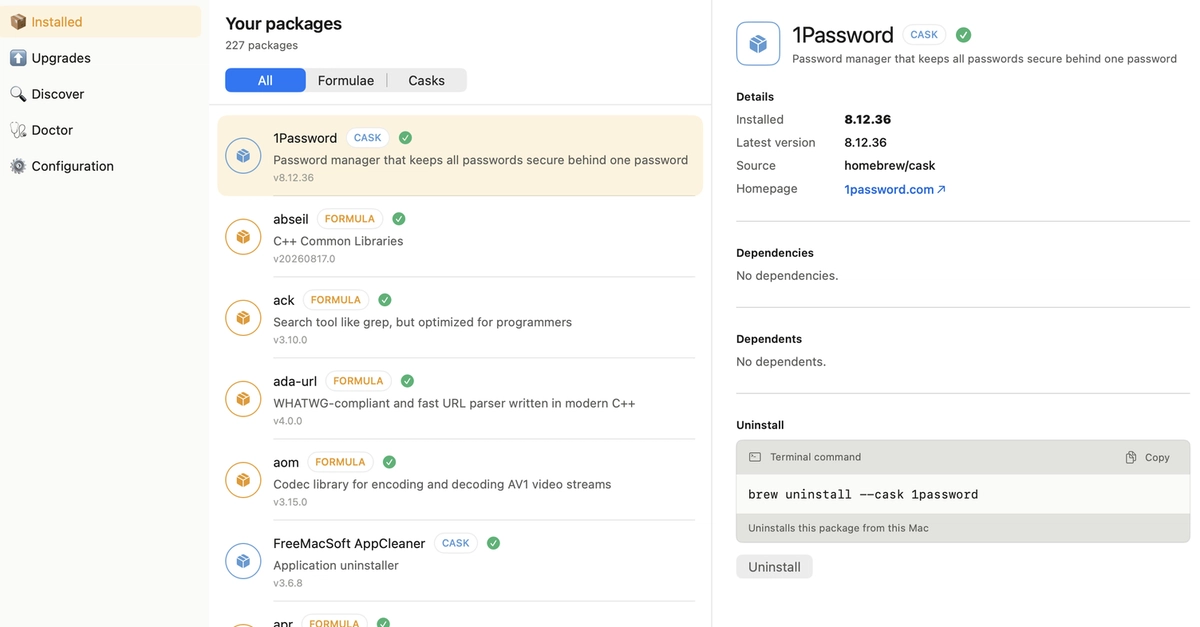Viewport: 1200px width, 627px height.
Task: Open the Installed sidebar section
Action: pos(100,22)
